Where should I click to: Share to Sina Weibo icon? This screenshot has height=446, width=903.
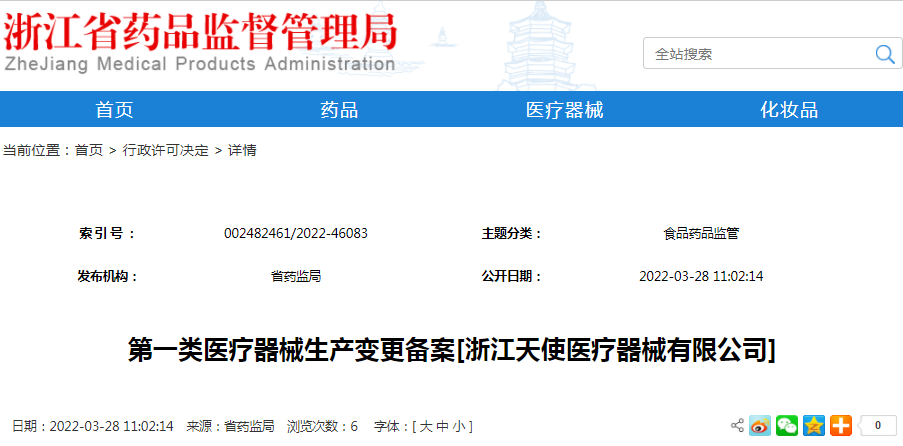pyautogui.click(x=760, y=426)
